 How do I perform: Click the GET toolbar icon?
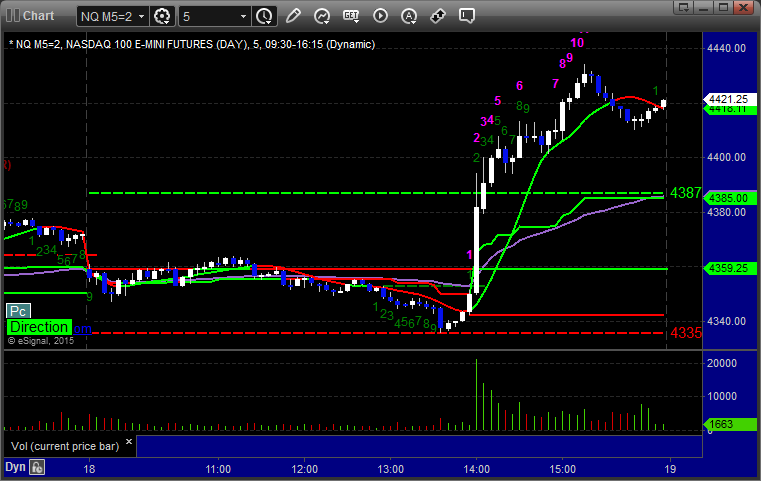click(351, 16)
